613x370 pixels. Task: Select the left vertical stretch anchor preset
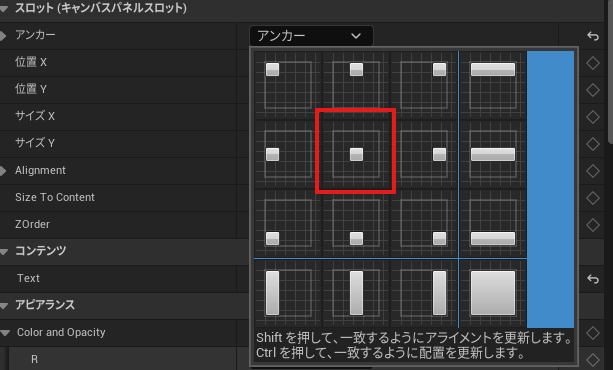[288, 293]
